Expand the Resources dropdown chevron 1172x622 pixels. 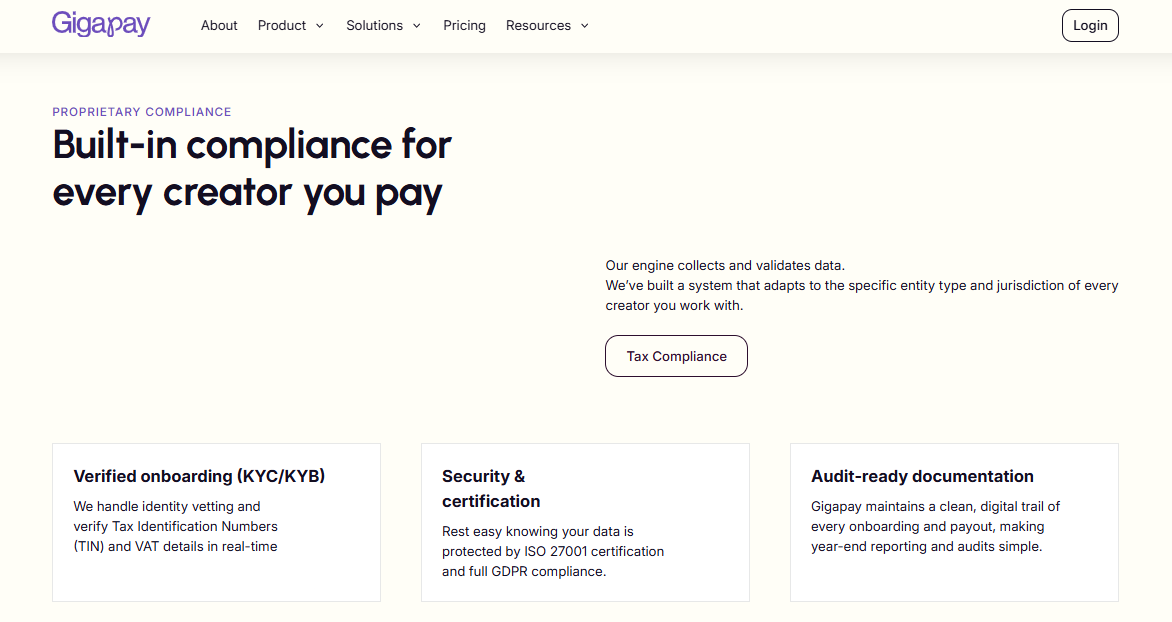pos(585,25)
